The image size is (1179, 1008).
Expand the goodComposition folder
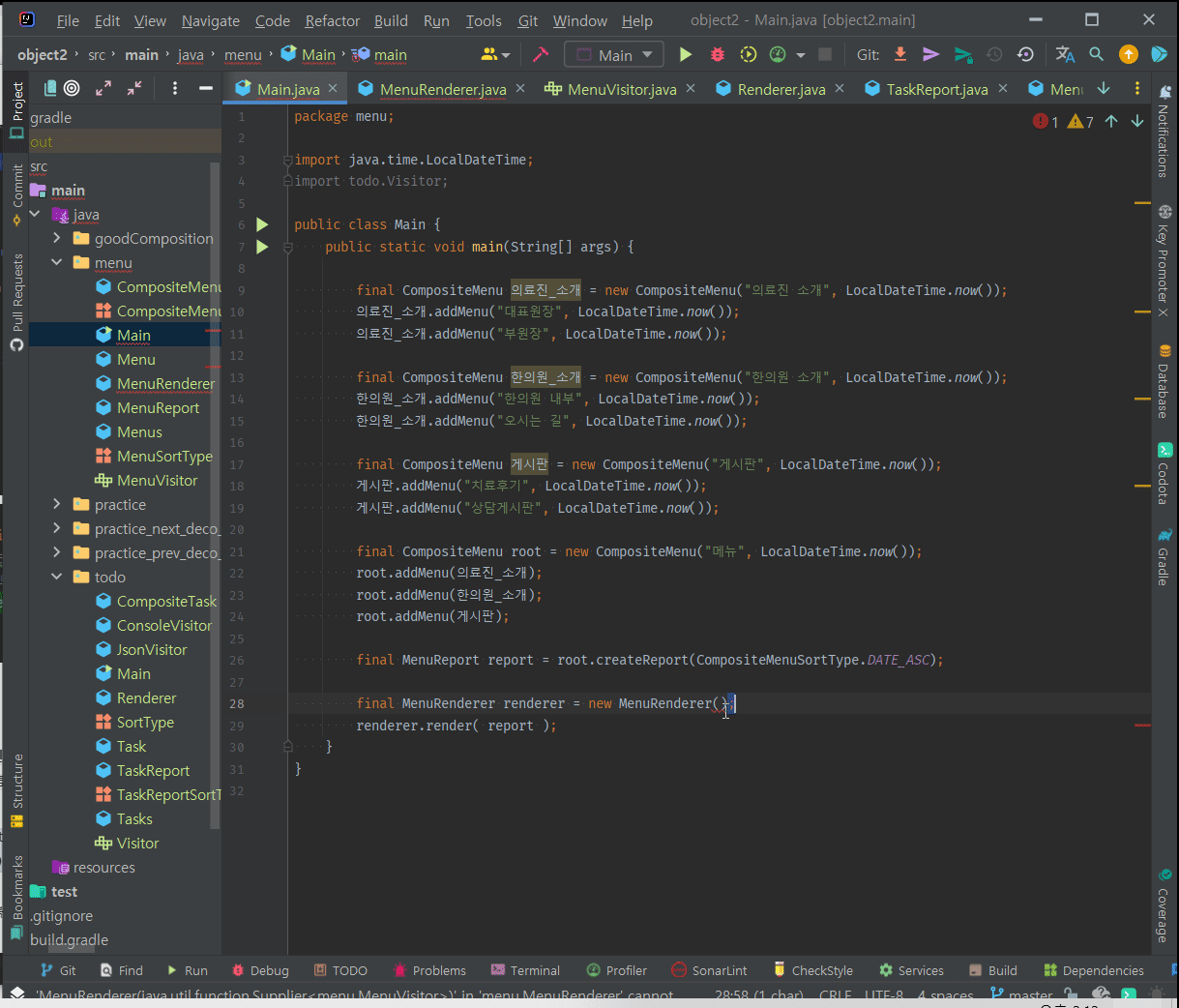(57, 238)
